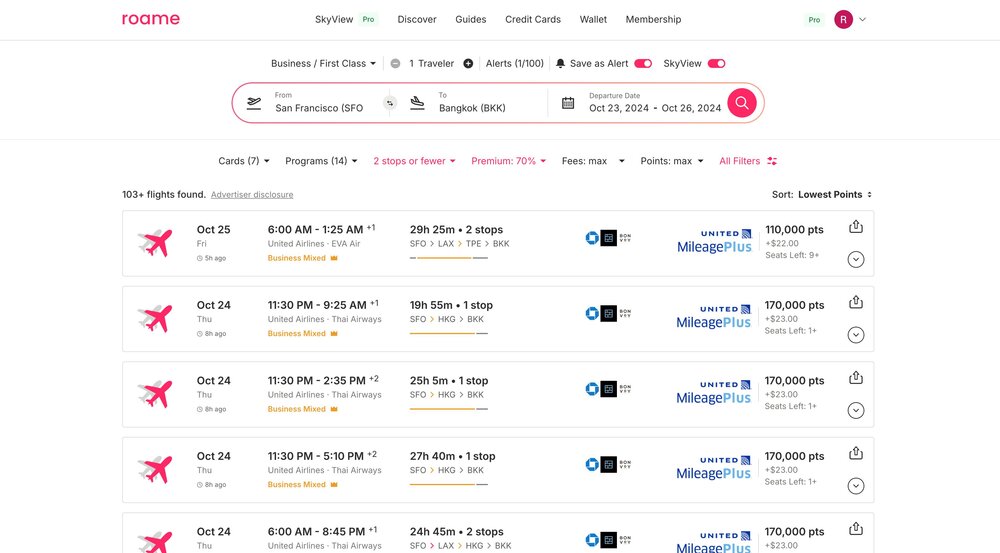Swap origin and destination airports
Image resolution: width=1000 pixels, height=553 pixels.
pyautogui.click(x=390, y=103)
